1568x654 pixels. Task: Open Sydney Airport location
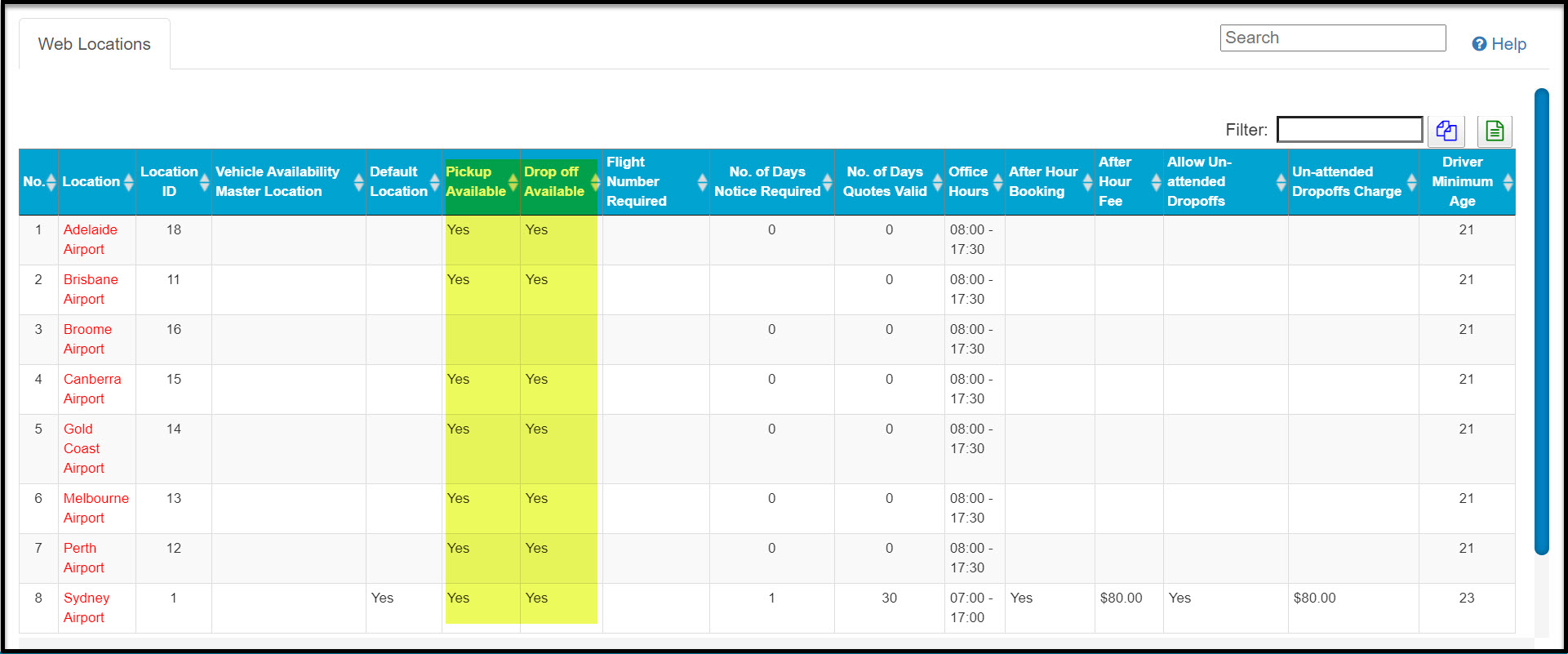86,608
